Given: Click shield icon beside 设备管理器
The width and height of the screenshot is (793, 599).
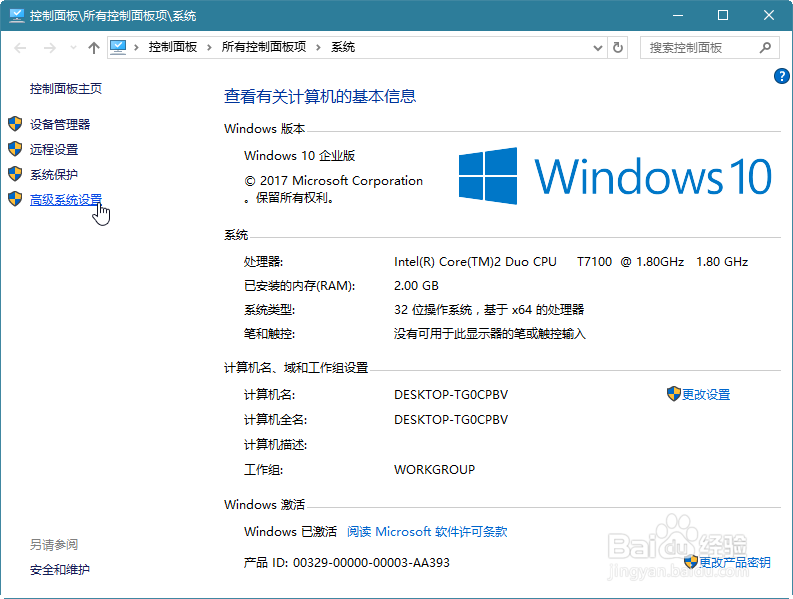Looking at the screenshot, I should 15,124.
